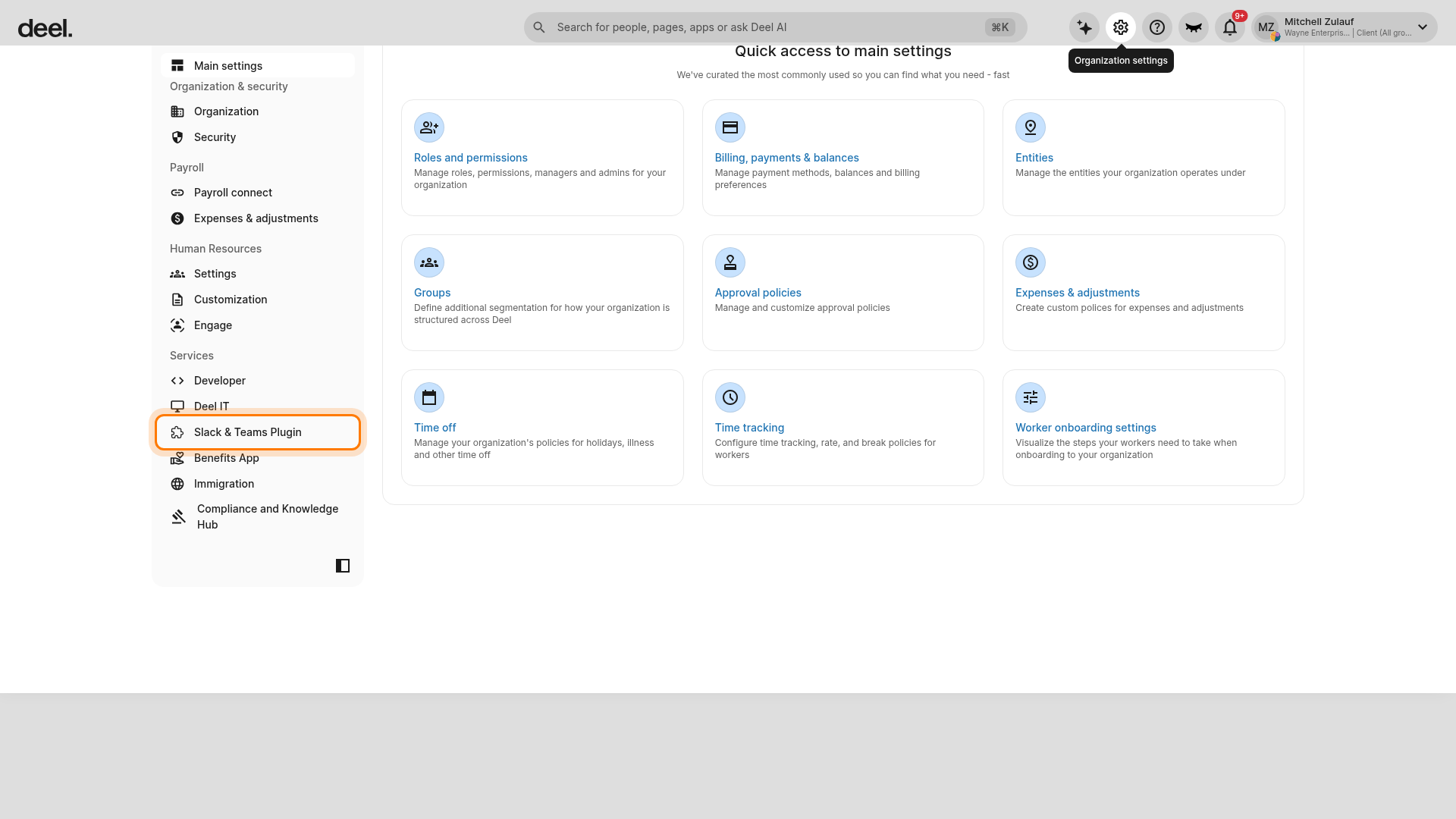The image size is (1456, 819).
Task: Open Roles and permissions link
Action: [471, 158]
